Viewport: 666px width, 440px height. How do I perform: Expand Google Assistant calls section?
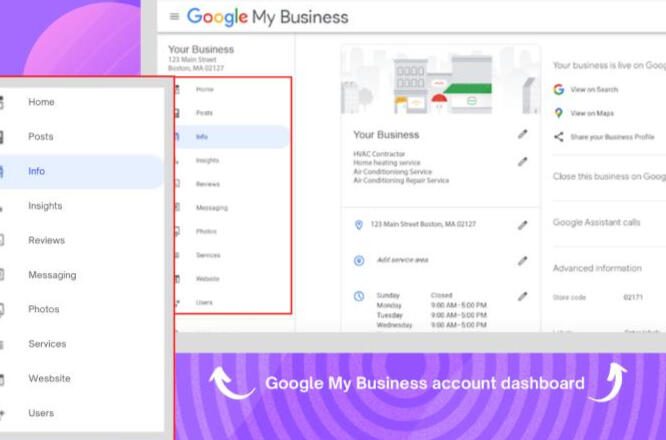click(x=596, y=223)
